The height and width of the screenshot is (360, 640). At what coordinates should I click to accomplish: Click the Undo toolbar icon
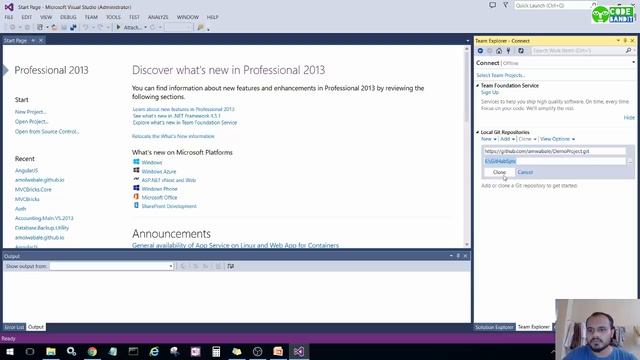click(x=85, y=27)
